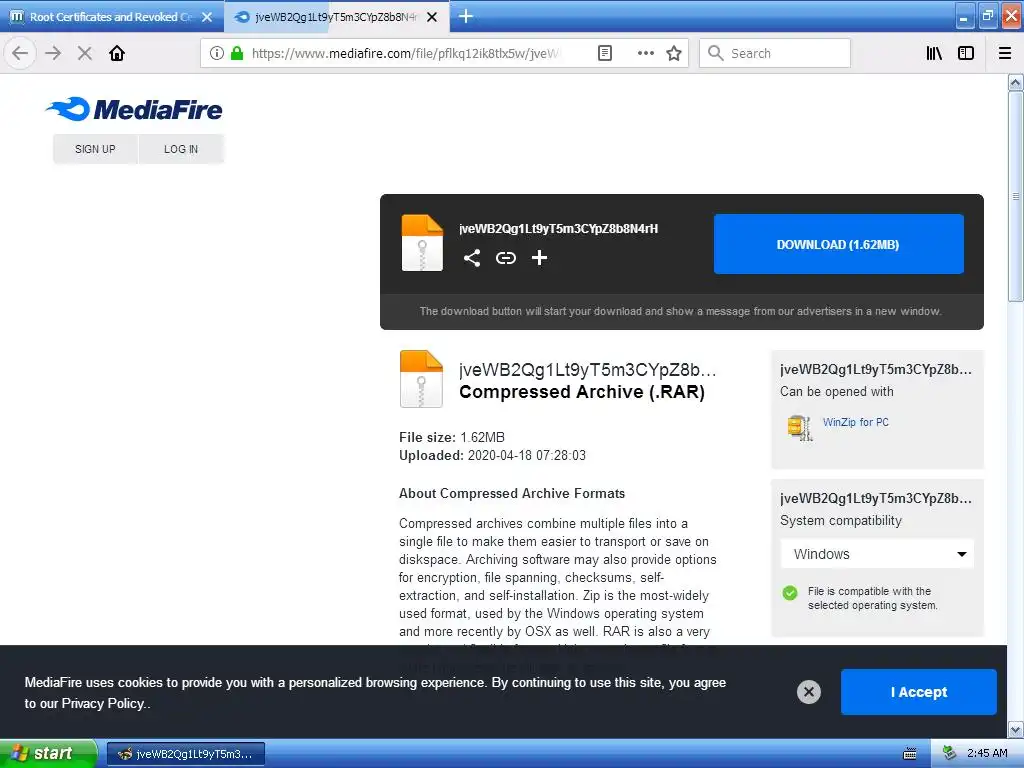The height and width of the screenshot is (768, 1024).
Task: Click the 2:45 AM clock
Action: (x=987, y=753)
